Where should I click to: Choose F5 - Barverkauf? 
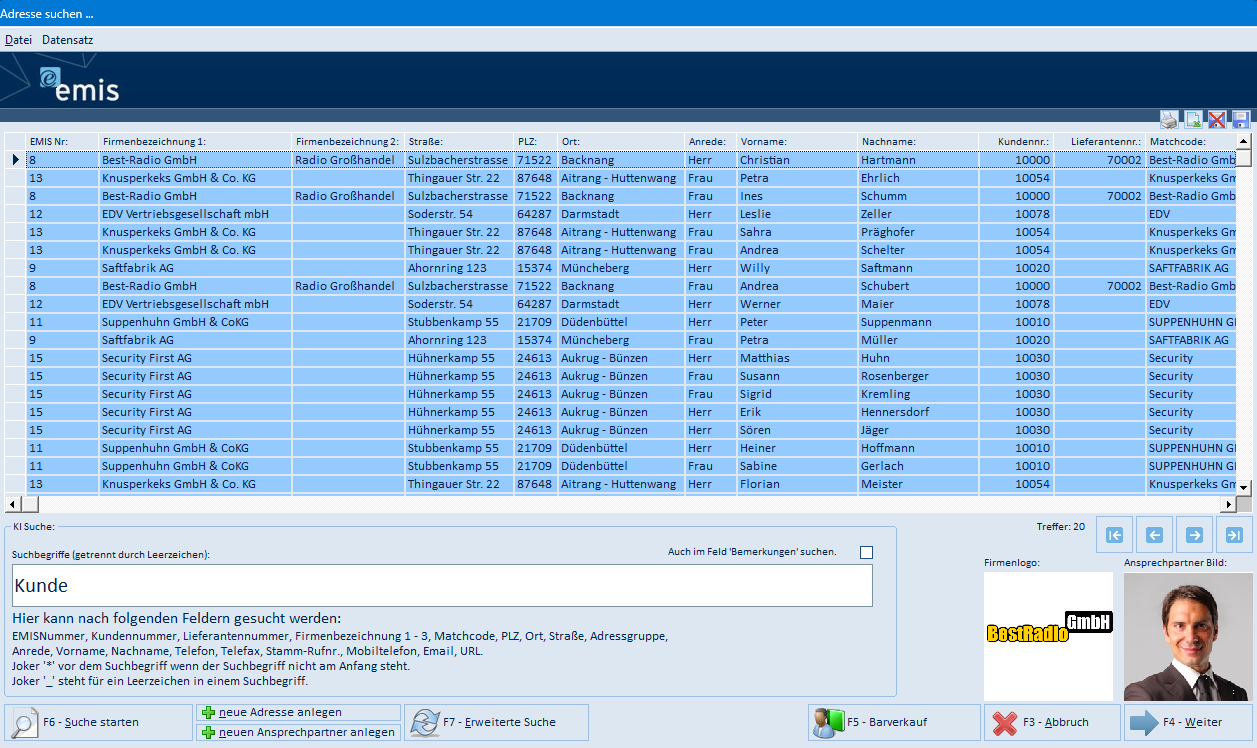coord(894,722)
